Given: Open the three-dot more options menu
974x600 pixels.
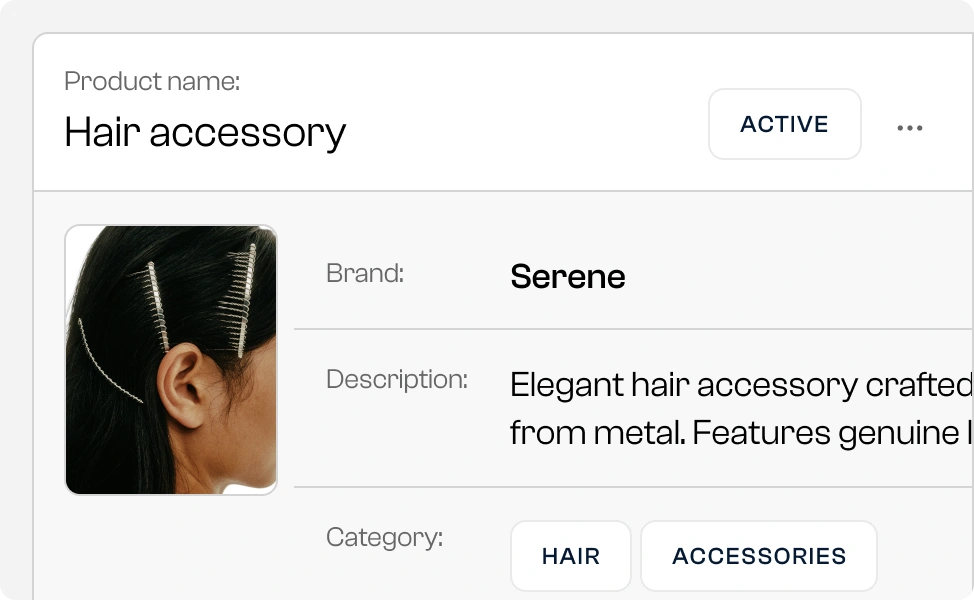Looking at the screenshot, I should click(909, 128).
